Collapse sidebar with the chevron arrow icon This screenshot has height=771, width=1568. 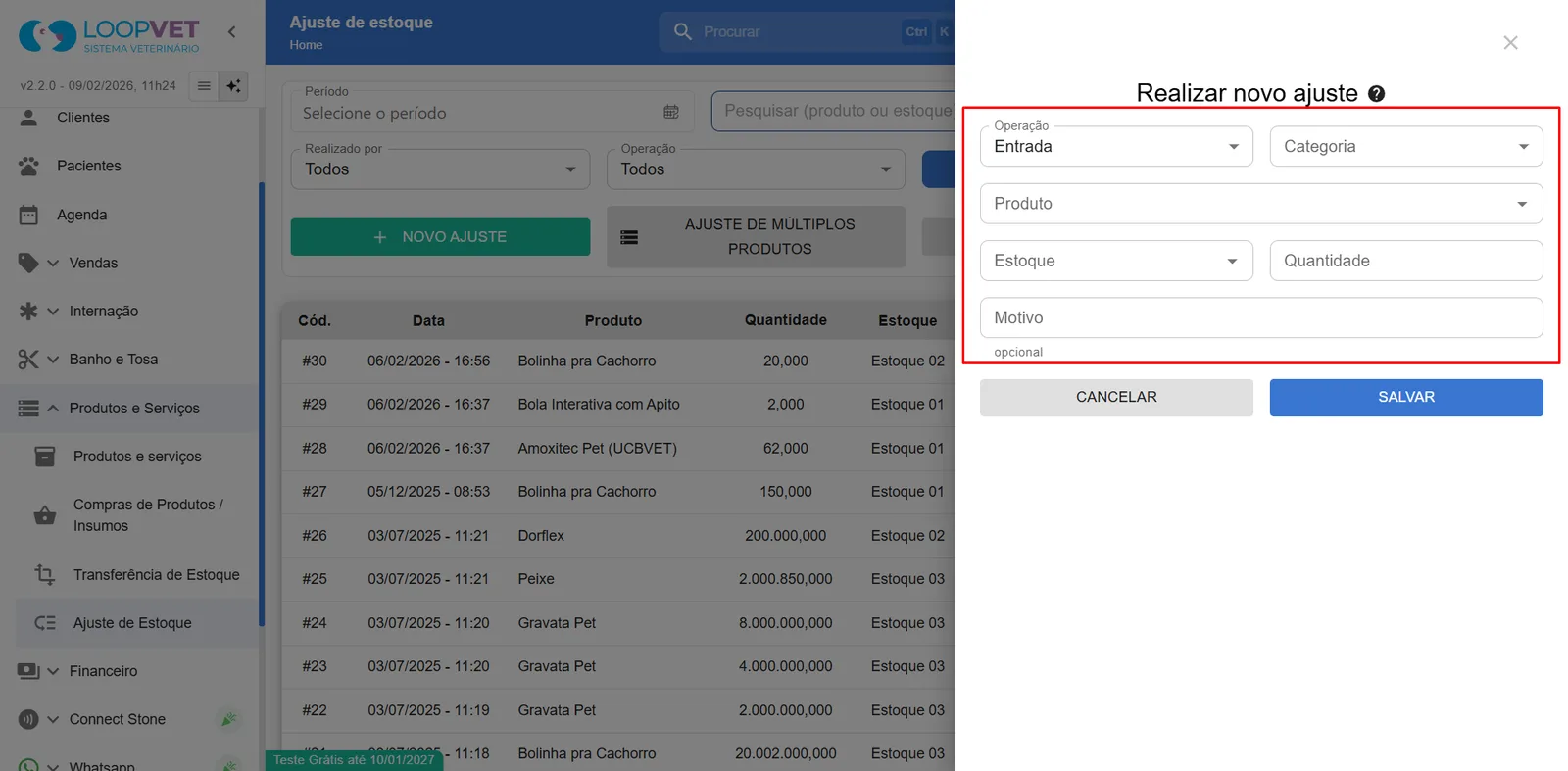[x=232, y=31]
